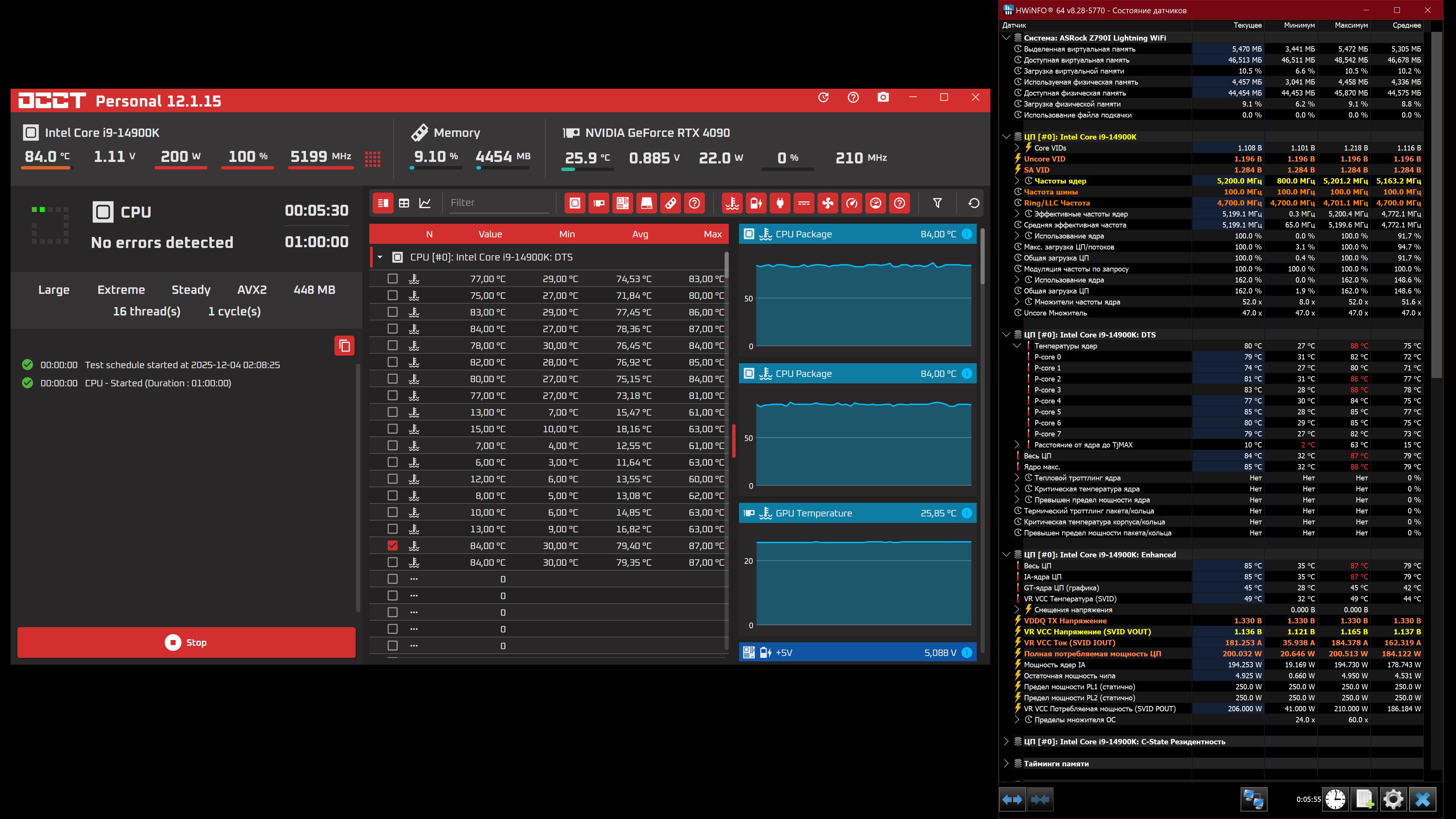The width and height of the screenshot is (1456, 819).
Task: Reset sensor min/max with clock icon in HWiNFO
Action: 1335,799
